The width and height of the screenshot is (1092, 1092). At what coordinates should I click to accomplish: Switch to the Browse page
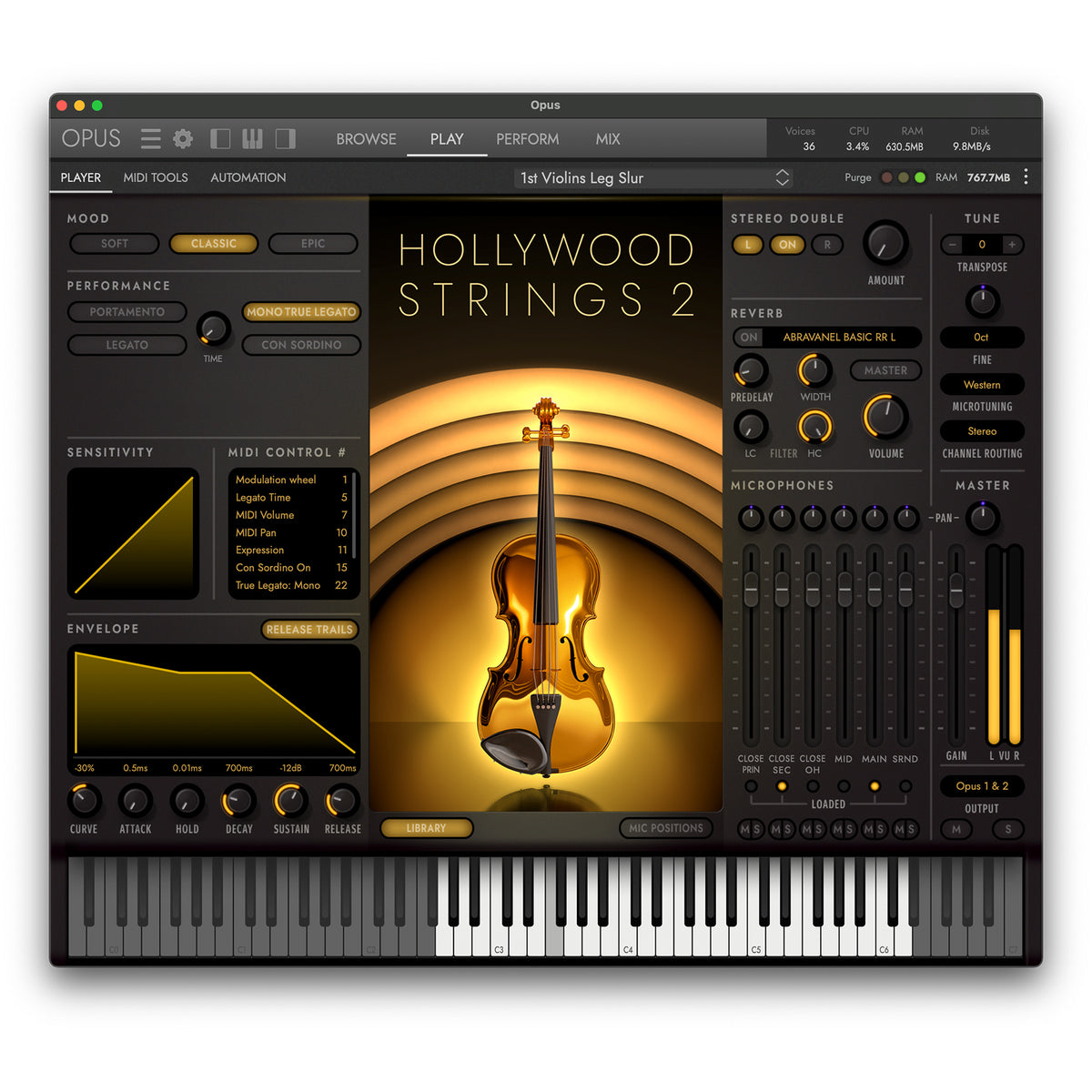pos(366,139)
